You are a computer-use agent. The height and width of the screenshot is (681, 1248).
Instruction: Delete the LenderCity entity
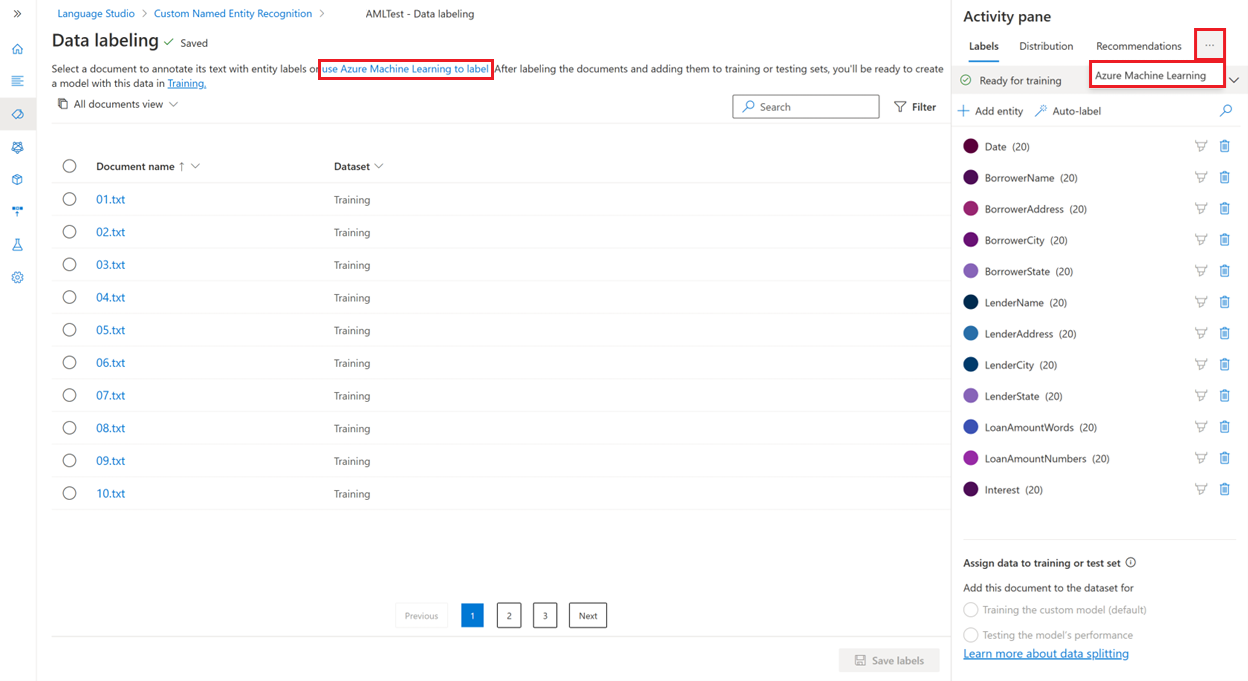point(1225,364)
